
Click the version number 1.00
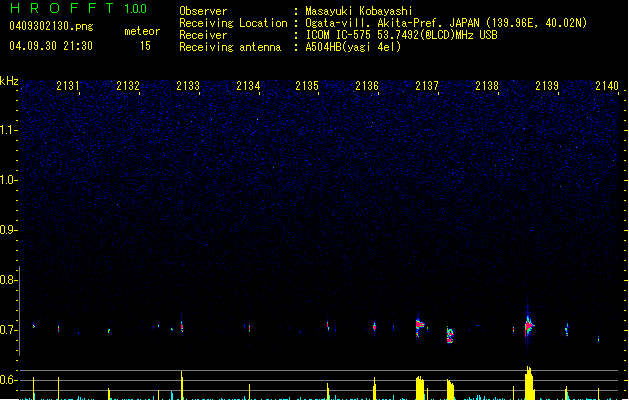tap(135, 9)
